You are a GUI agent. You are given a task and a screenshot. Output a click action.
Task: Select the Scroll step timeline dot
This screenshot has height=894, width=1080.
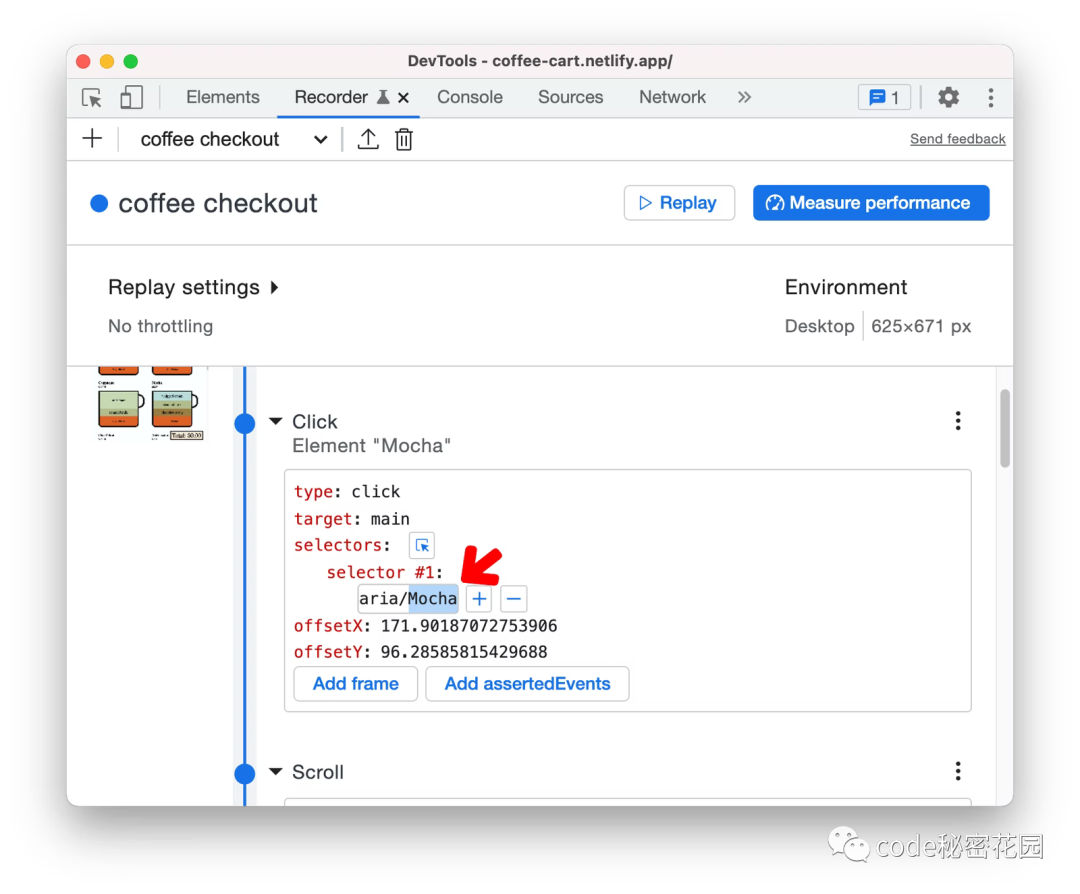pos(245,773)
